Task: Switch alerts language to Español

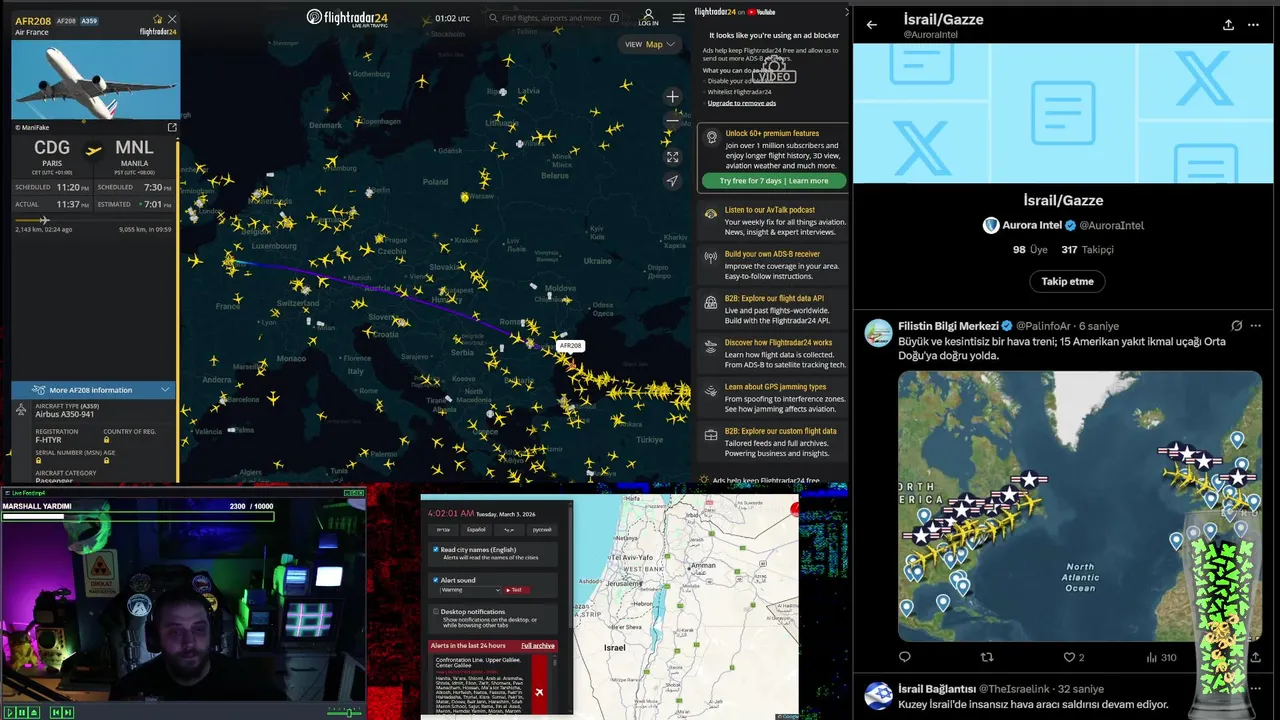Action: pyautogui.click(x=476, y=529)
